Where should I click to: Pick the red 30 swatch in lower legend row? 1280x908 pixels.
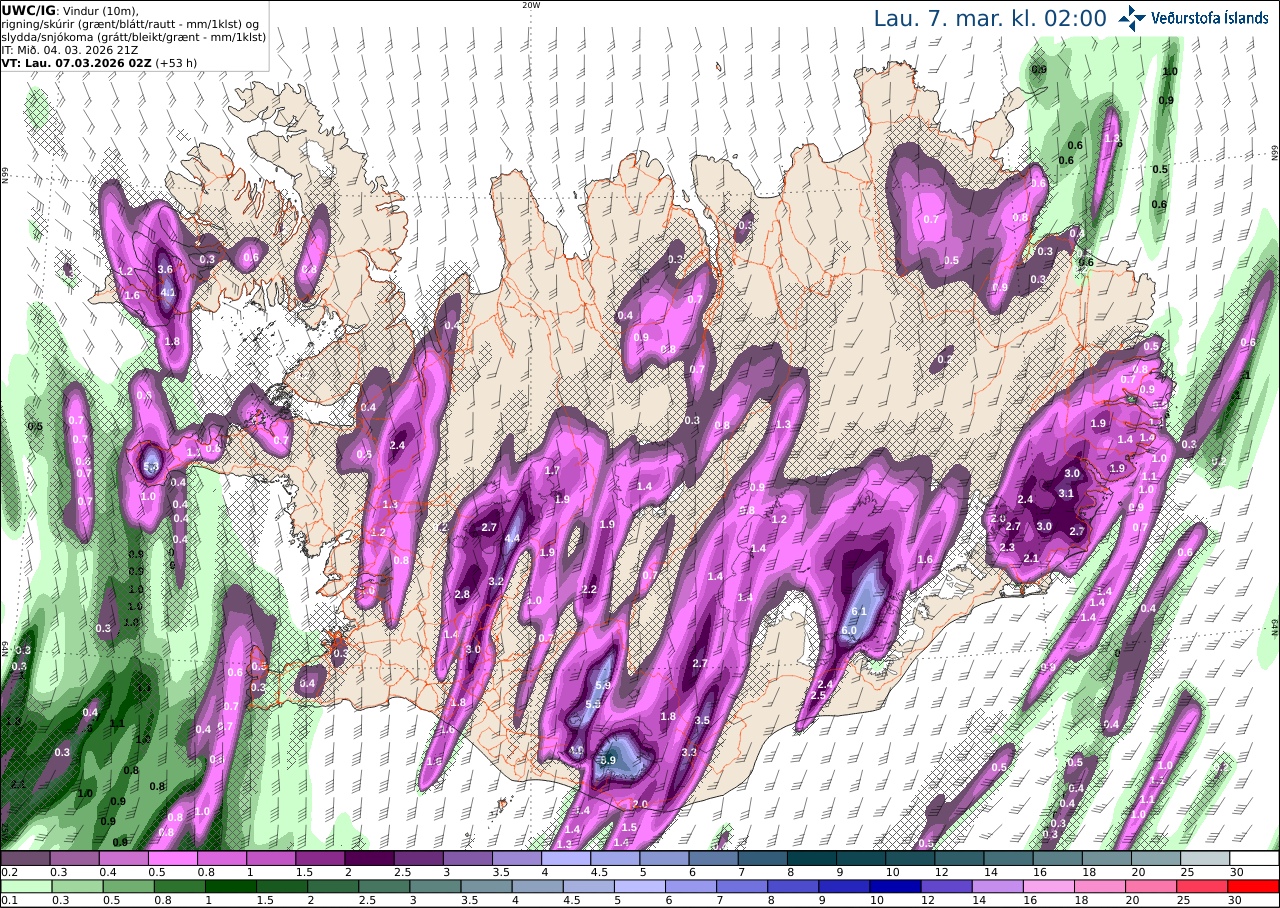point(1254,886)
